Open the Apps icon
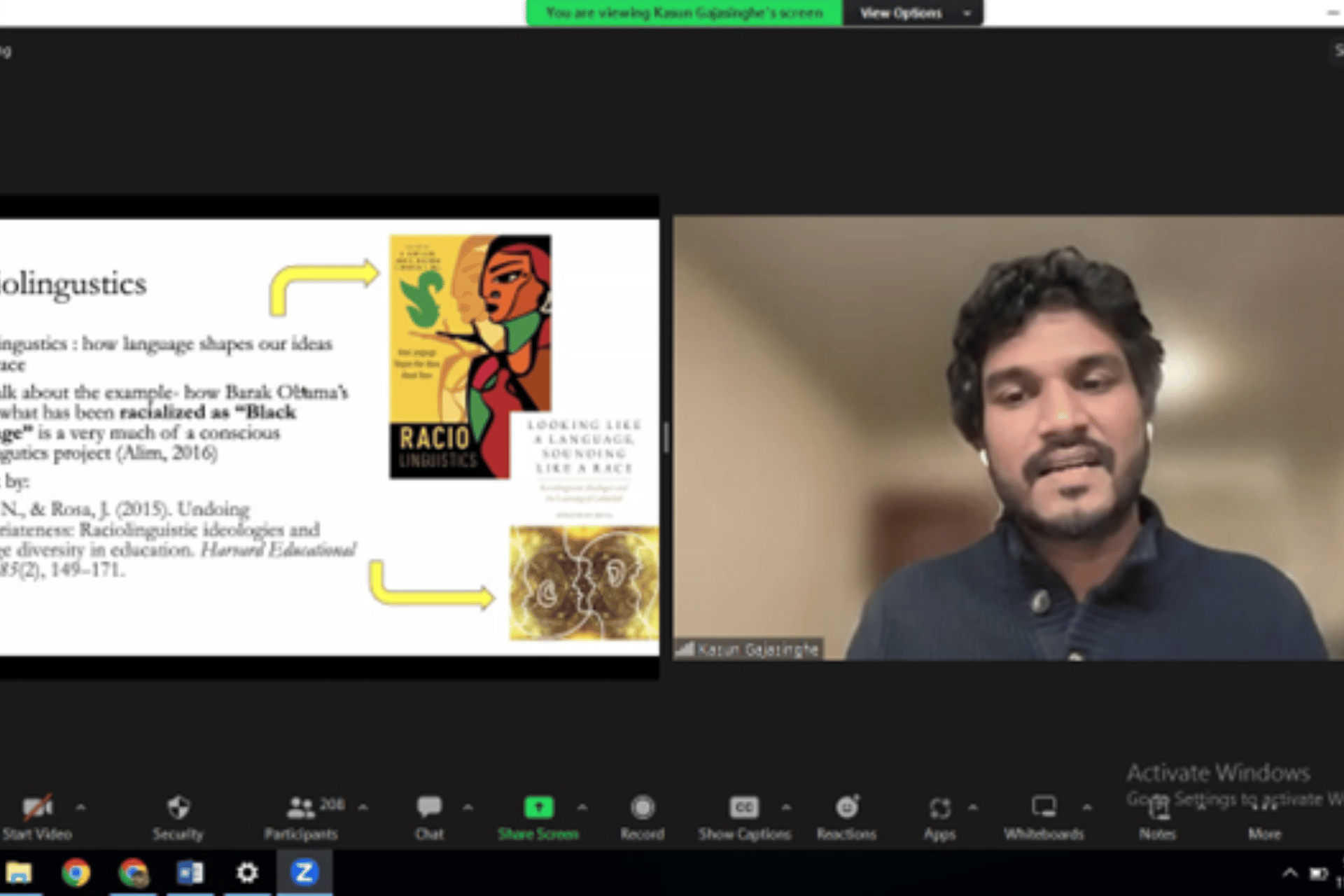Image resolution: width=1344 pixels, height=896 pixels. pyautogui.click(x=939, y=808)
